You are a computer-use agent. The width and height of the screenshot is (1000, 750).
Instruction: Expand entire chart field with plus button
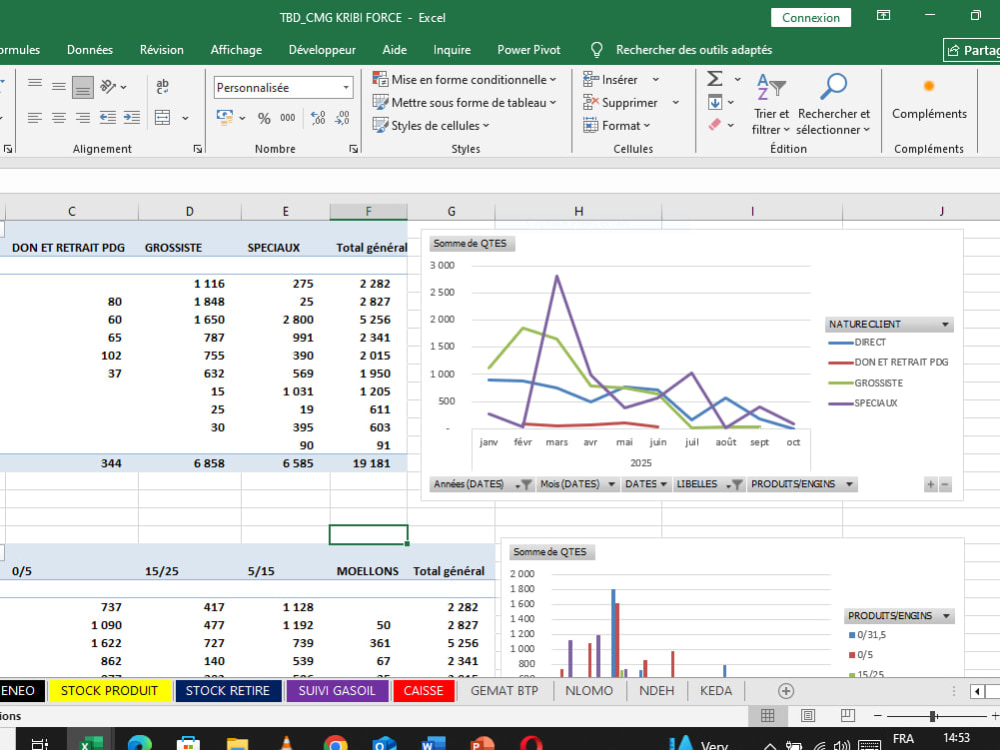[x=930, y=485]
